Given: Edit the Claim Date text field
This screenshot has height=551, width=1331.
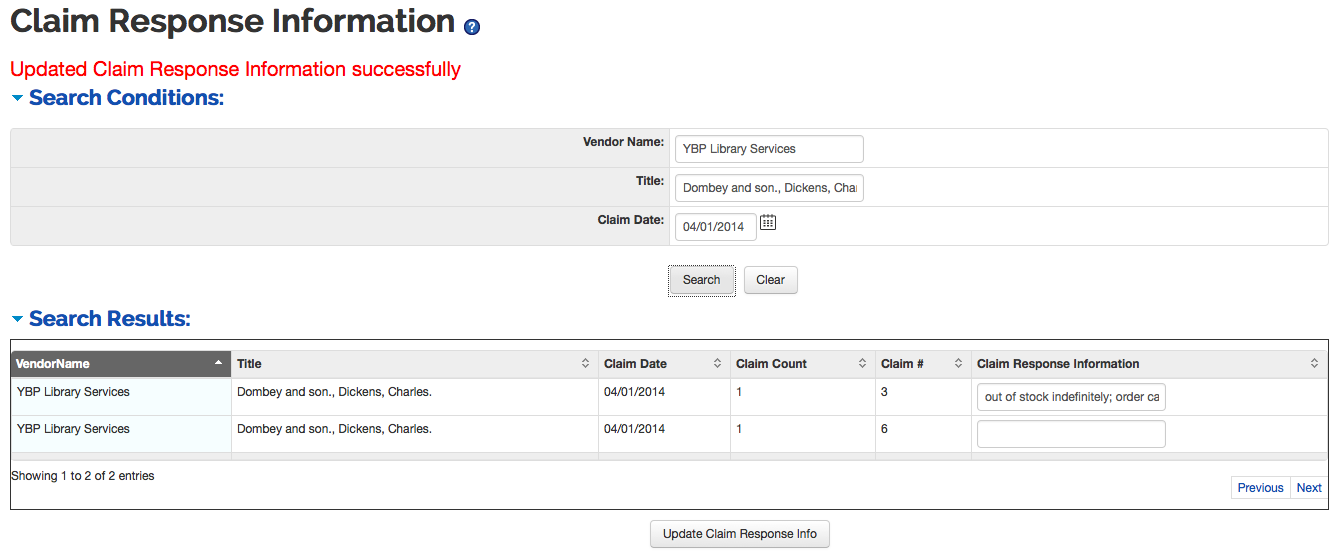Looking at the screenshot, I should pos(715,227).
